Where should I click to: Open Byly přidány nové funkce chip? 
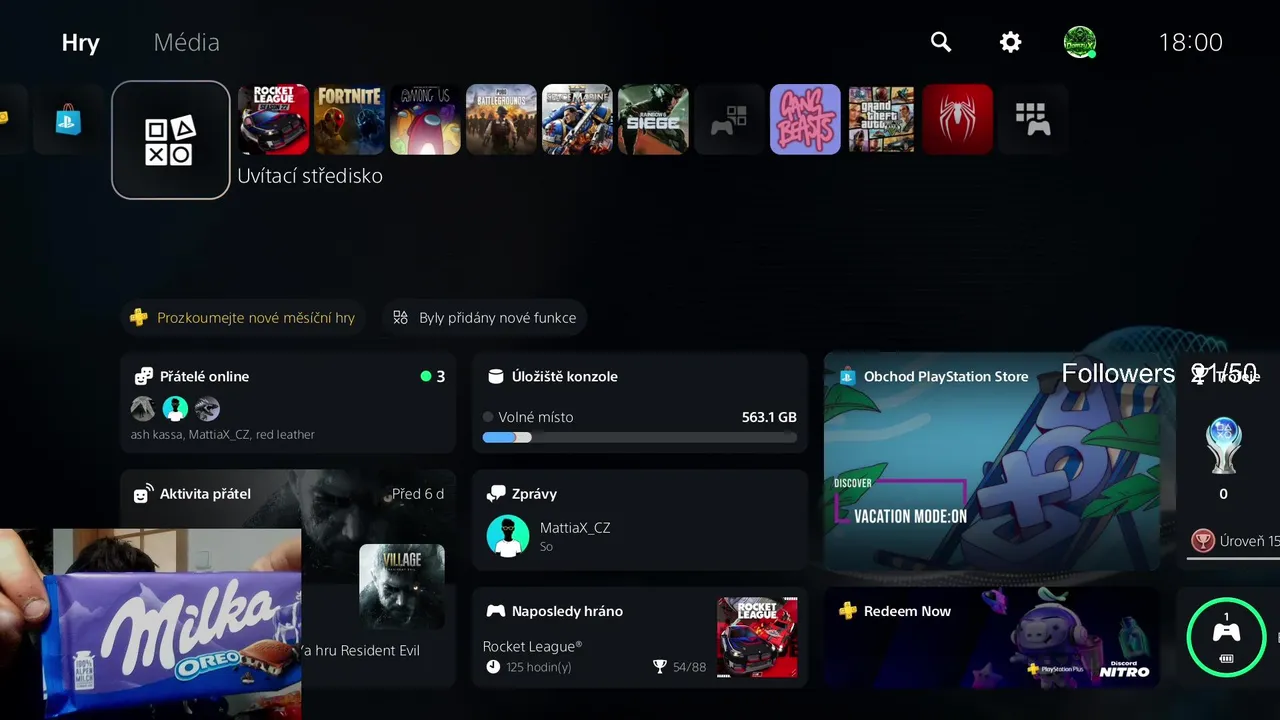(x=485, y=318)
